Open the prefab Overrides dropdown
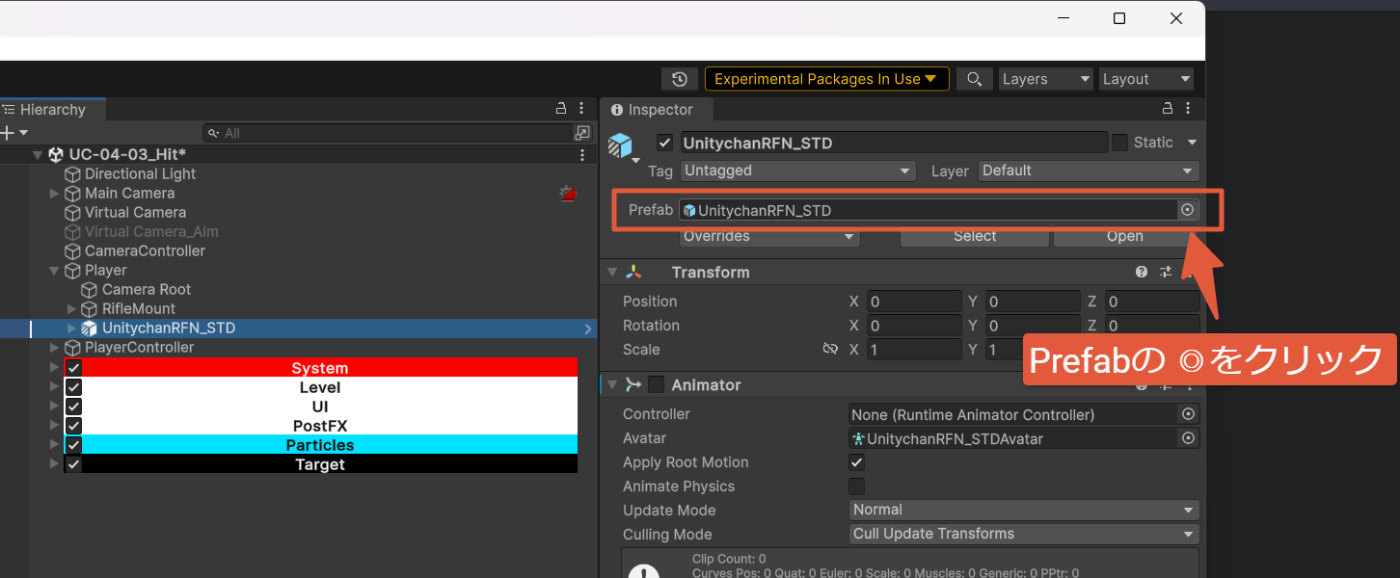The width and height of the screenshot is (1400, 578). pyautogui.click(x=769, y=237)
